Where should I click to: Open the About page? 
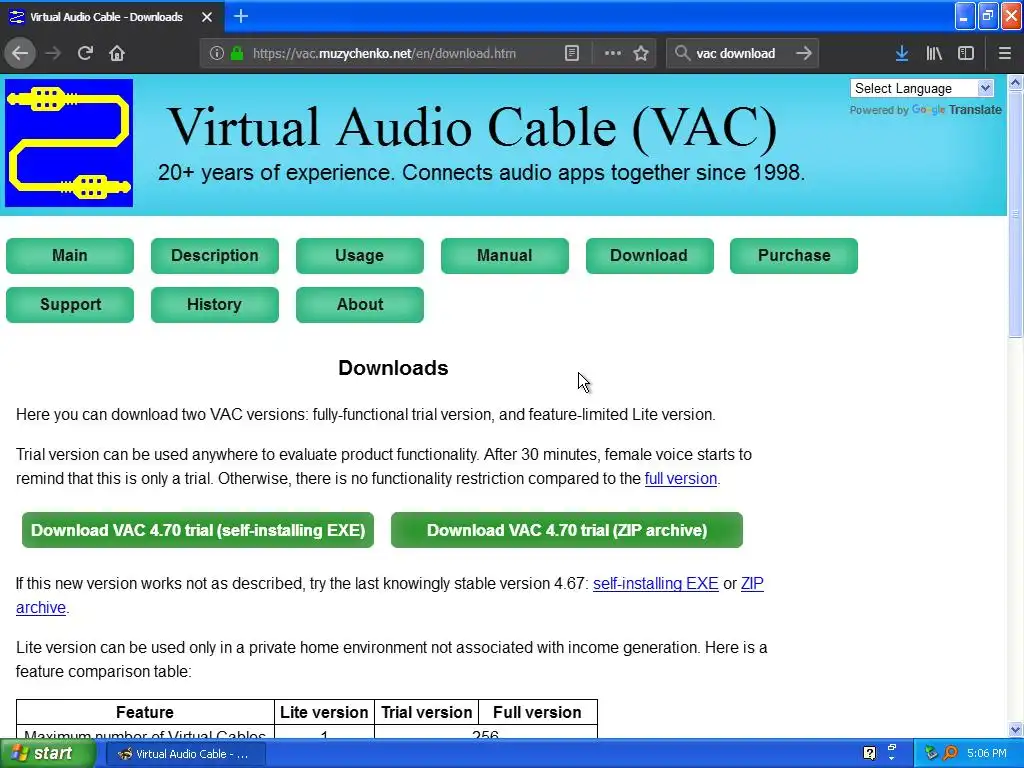(360, 304)
